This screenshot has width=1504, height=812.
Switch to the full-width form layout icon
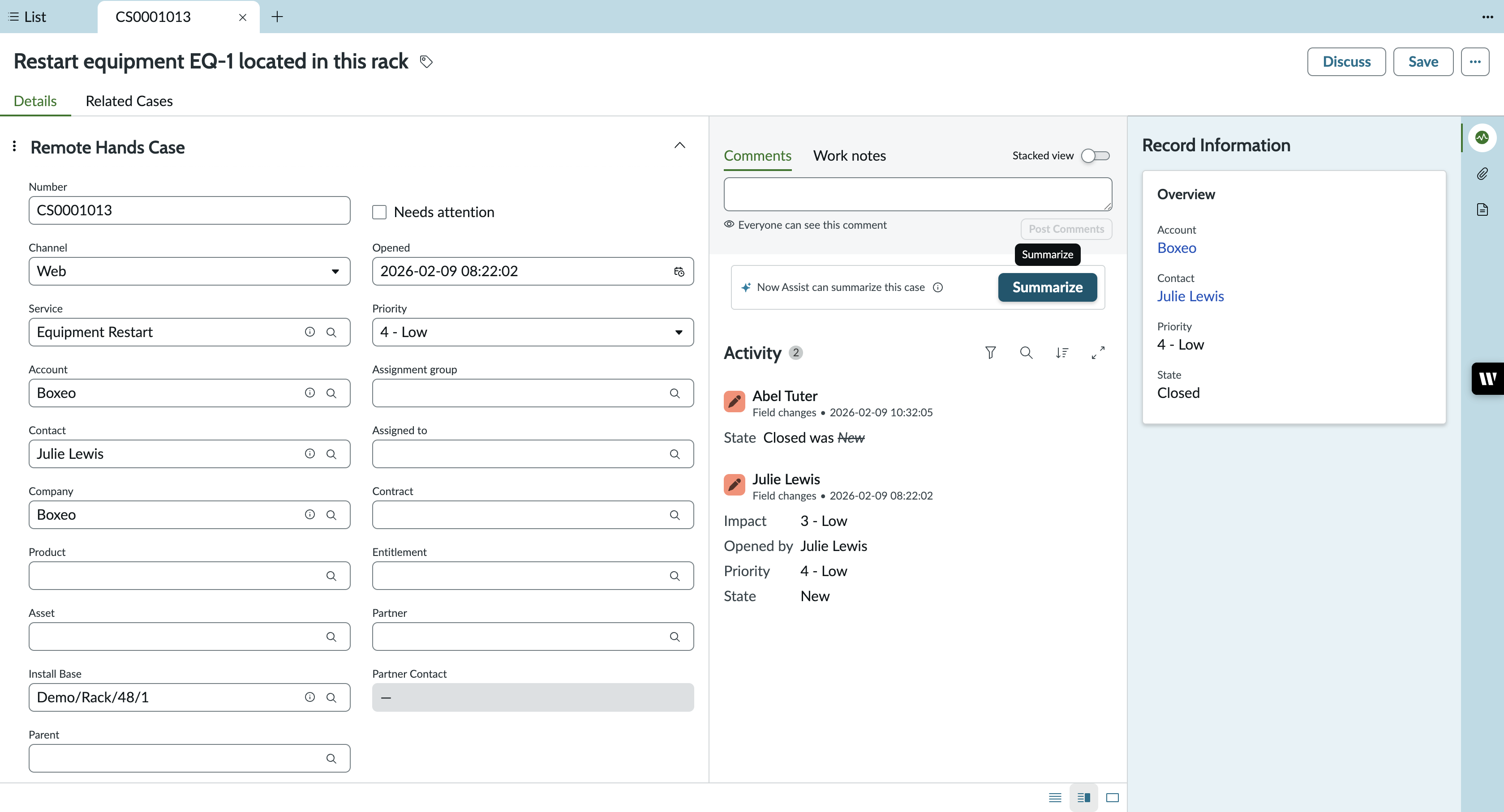[x=1055, y=797]
